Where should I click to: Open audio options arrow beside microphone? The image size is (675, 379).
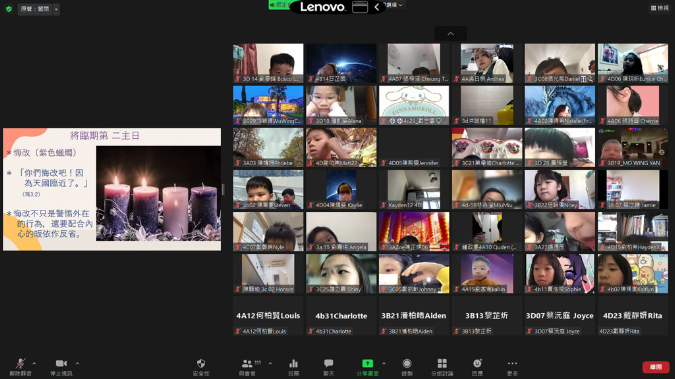34,363
